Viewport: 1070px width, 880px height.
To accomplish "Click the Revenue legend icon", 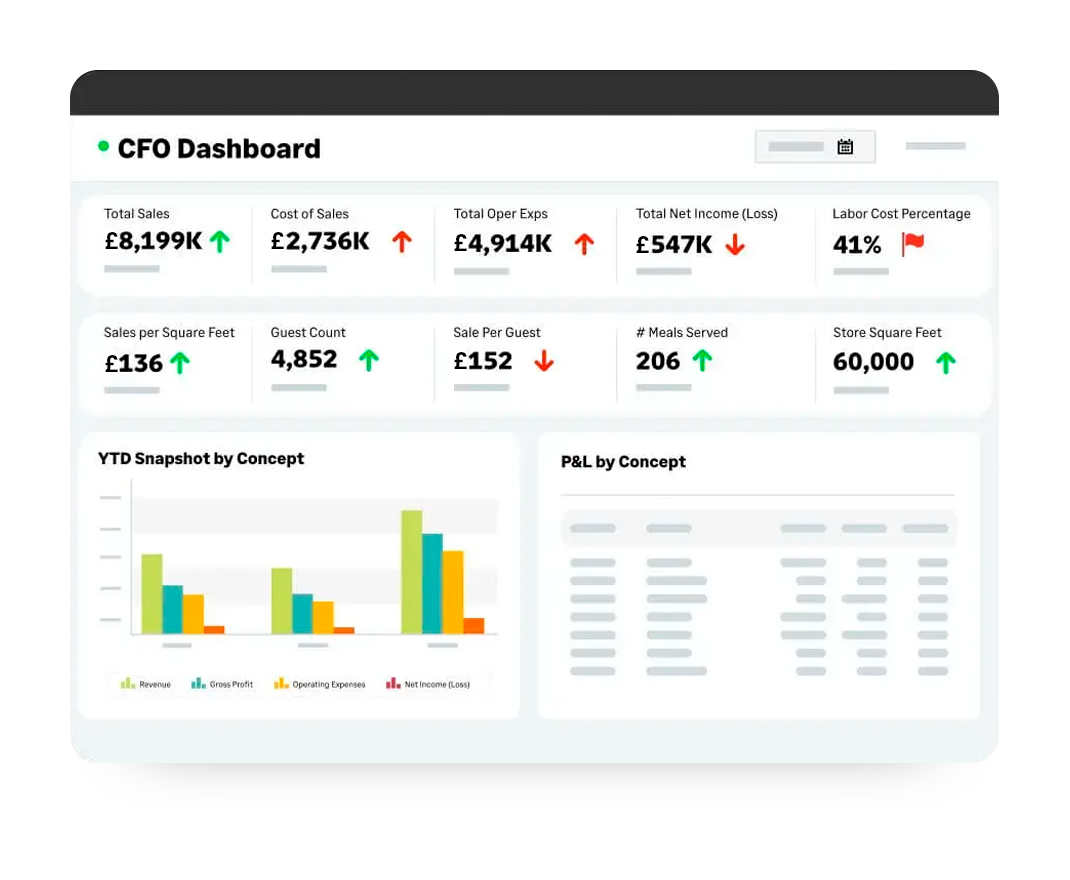I will point(128,683).
